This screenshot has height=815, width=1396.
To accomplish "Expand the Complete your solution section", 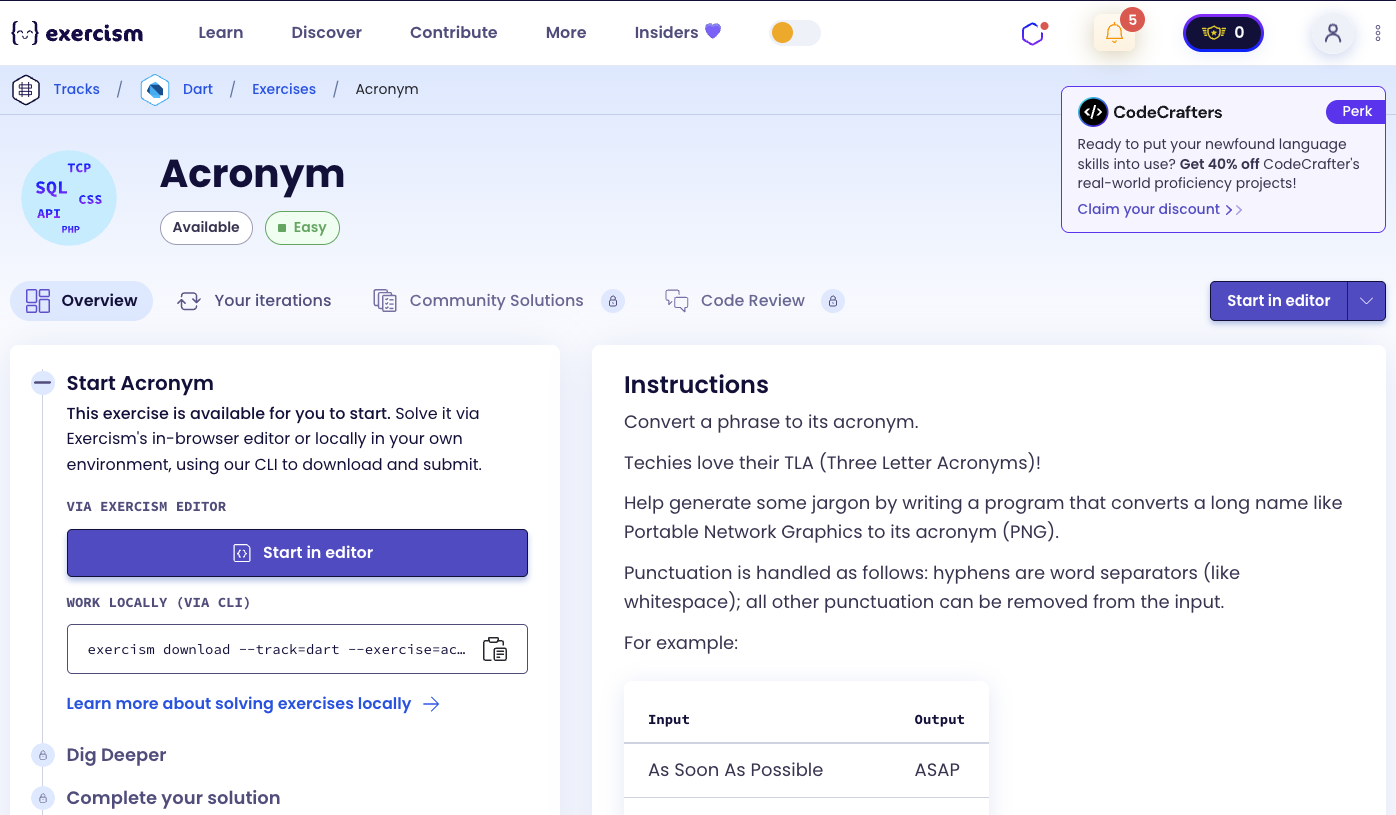I will coord(172,798).
